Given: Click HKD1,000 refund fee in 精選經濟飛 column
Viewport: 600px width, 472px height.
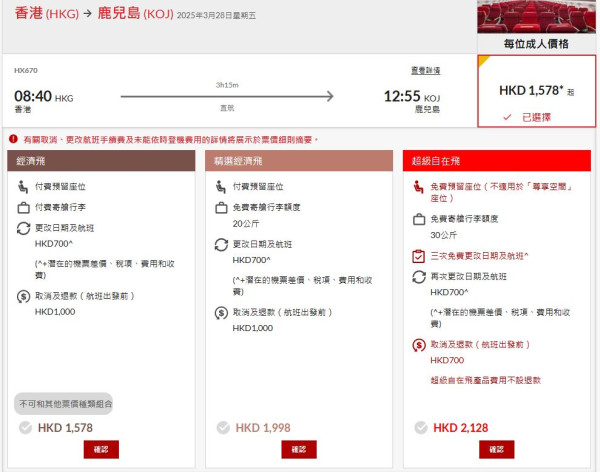Looking at the screenshot, I should pyautogui.click(x=253, y=328).
